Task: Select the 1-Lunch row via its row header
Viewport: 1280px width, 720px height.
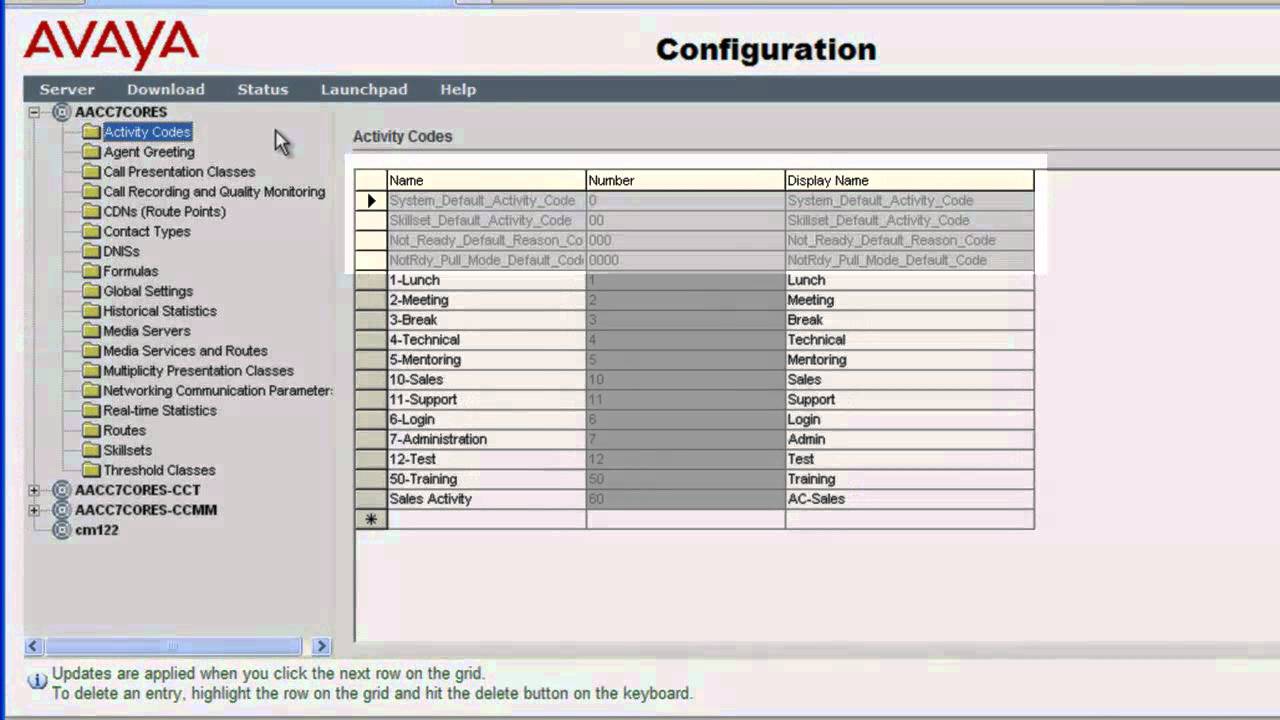Action: point(371,280)
